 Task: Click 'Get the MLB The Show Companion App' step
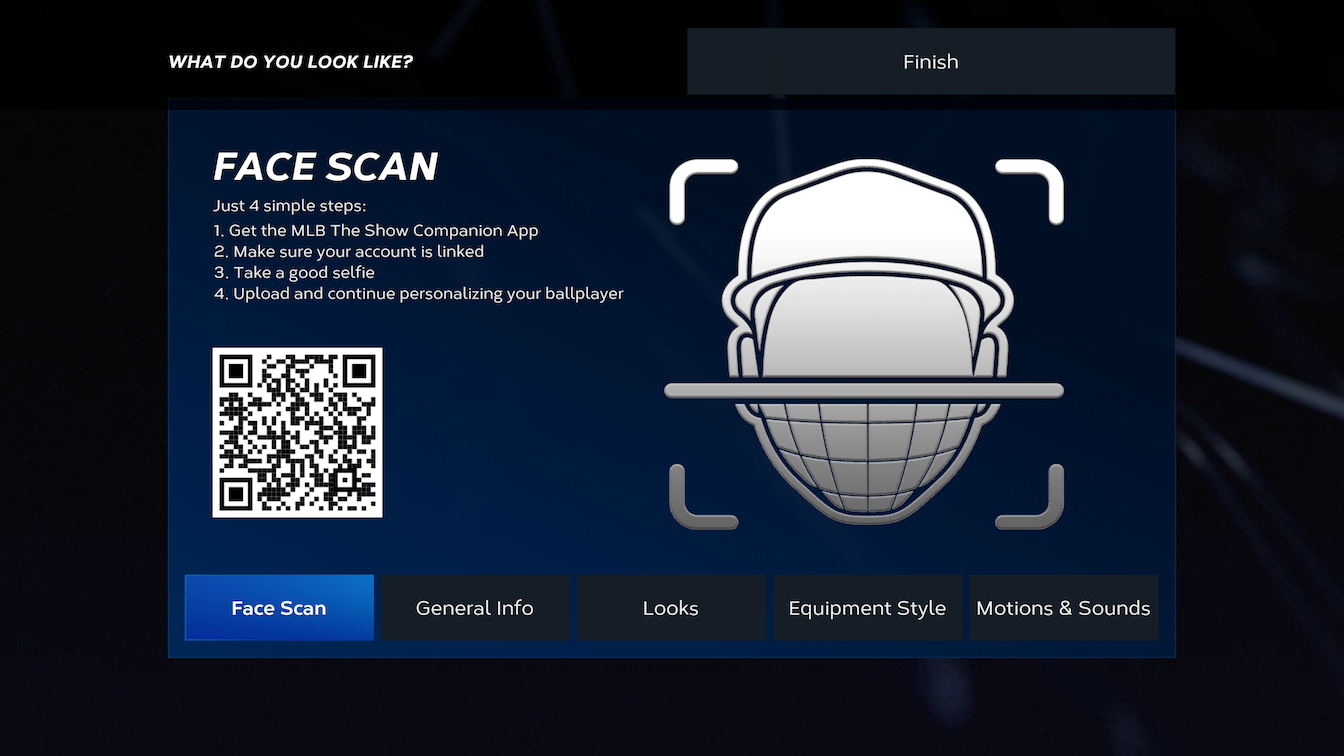coord(376,230)
